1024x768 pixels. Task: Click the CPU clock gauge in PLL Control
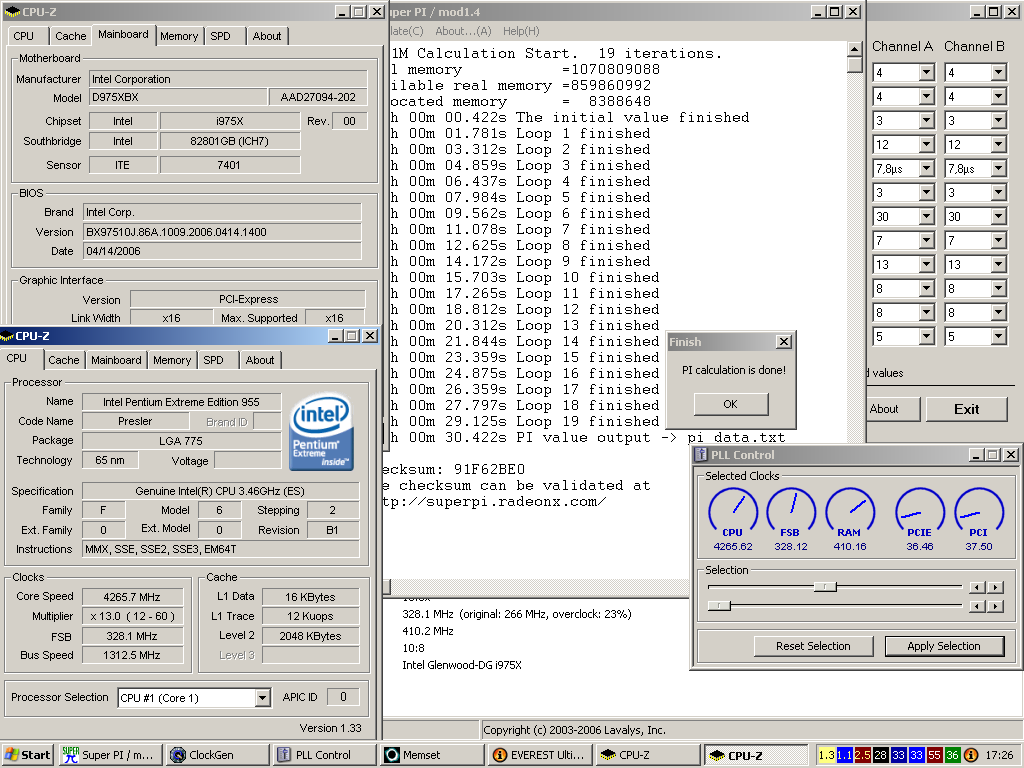coord(733,513)
